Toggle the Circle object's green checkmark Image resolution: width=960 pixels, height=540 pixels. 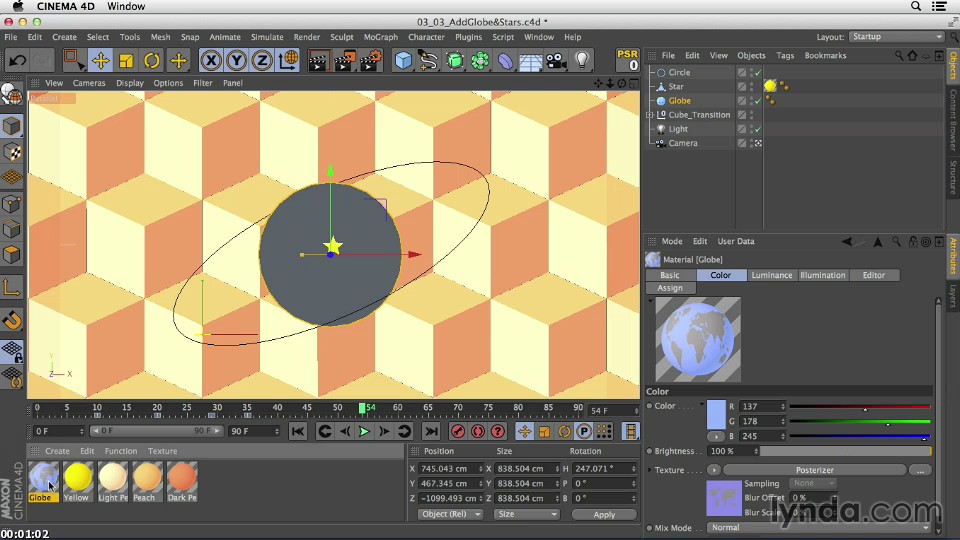click(758, 73)
